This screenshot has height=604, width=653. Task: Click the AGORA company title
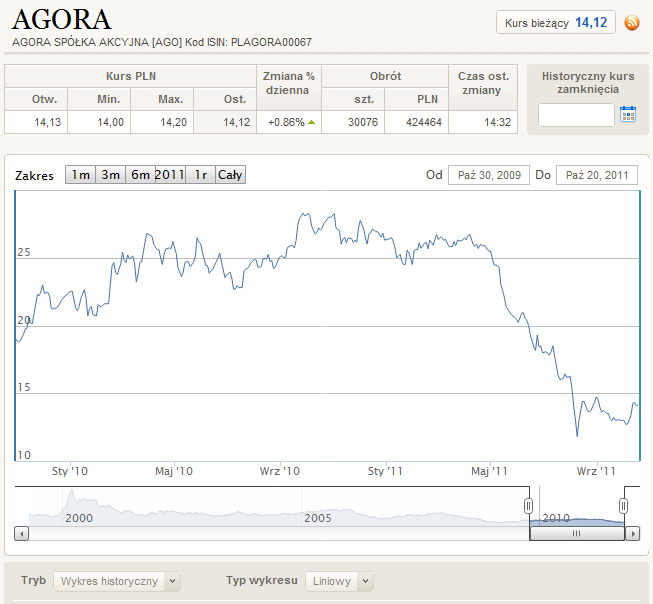62,20
